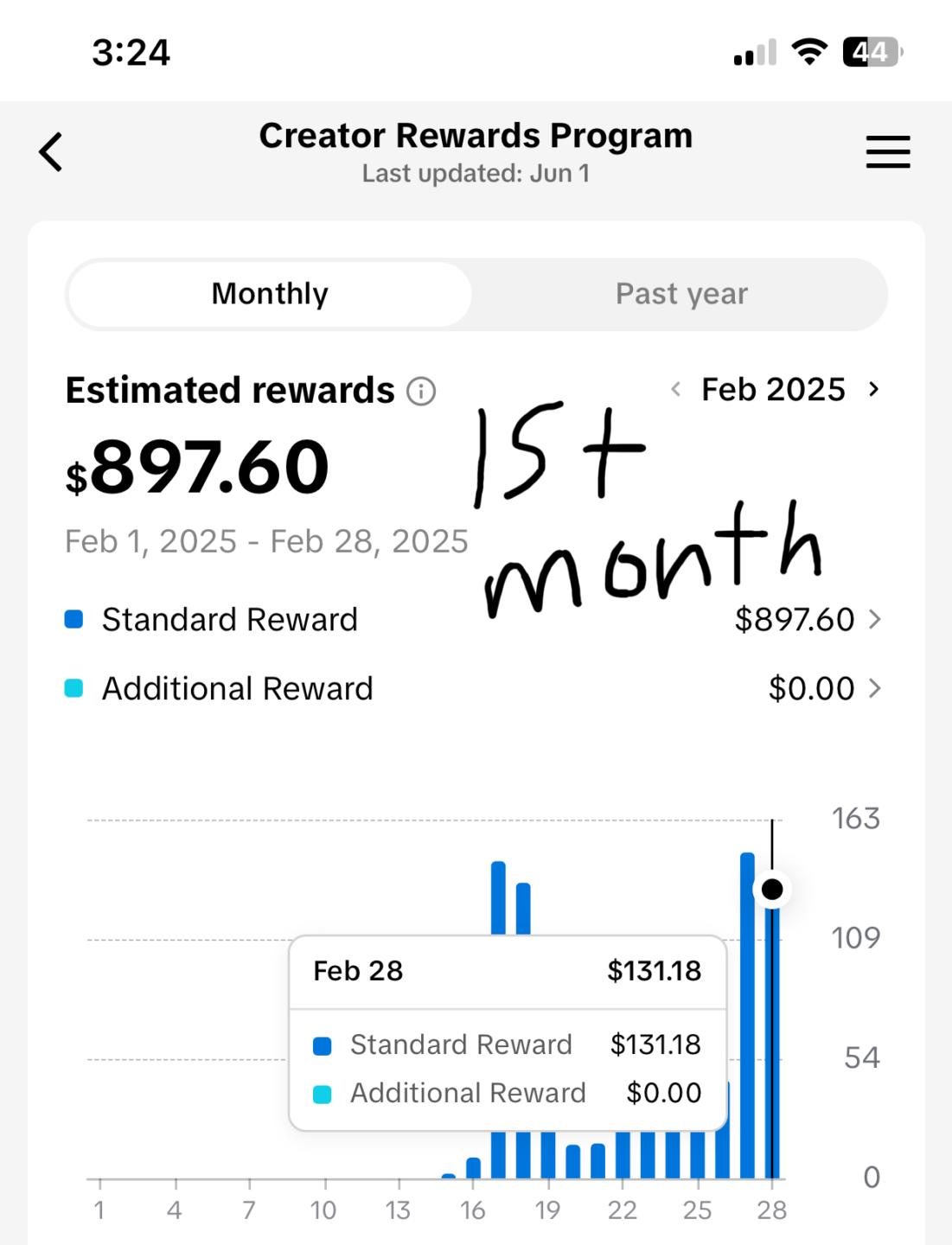Screen dimensions: 952x1245
Task: Tap the cellular signal bars icon
Action: tap(755, 54)
